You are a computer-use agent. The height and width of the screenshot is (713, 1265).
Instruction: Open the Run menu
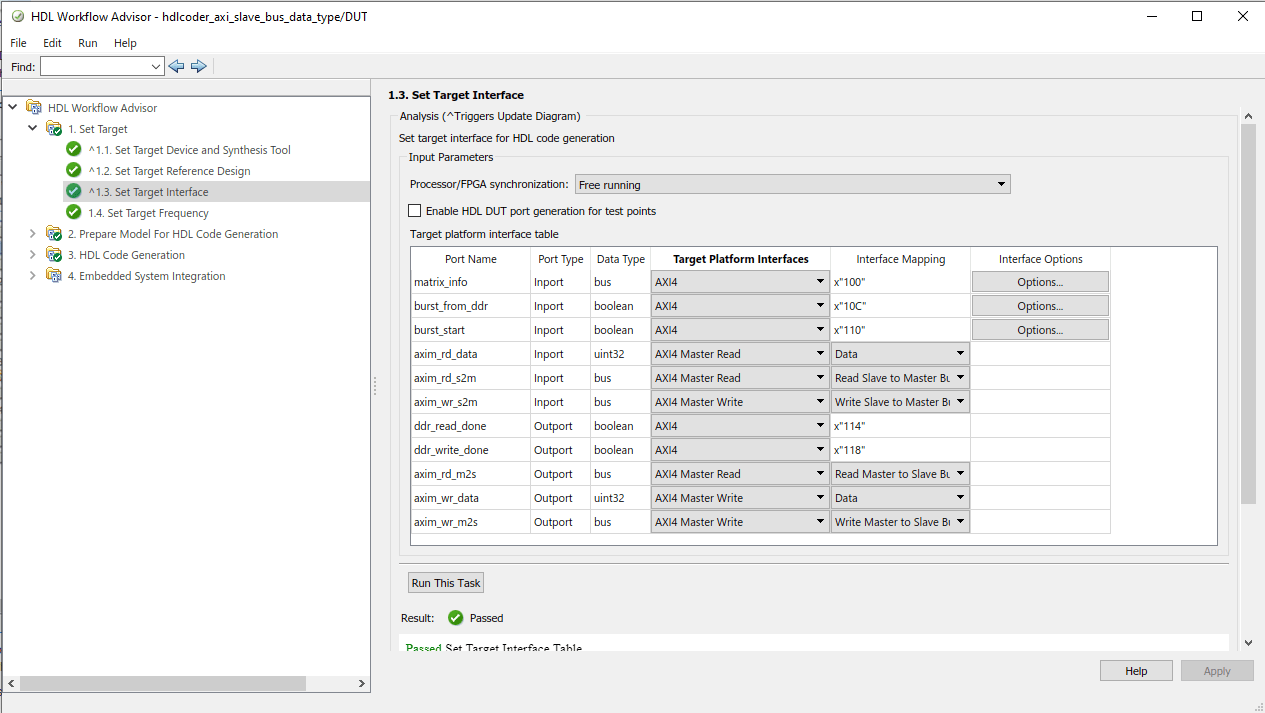[x=88, y=43]
